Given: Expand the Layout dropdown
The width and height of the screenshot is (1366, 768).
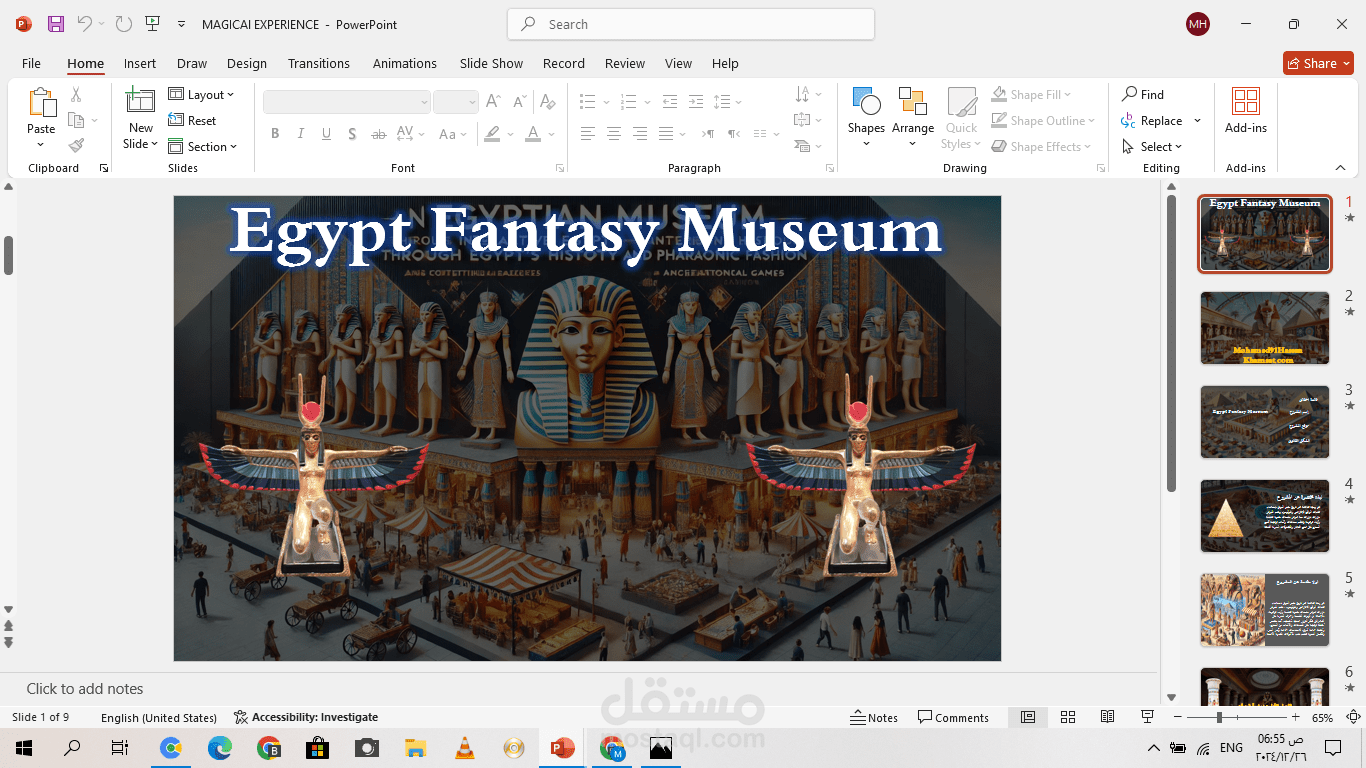Looking at the screenshot, I should coord(201,95).
